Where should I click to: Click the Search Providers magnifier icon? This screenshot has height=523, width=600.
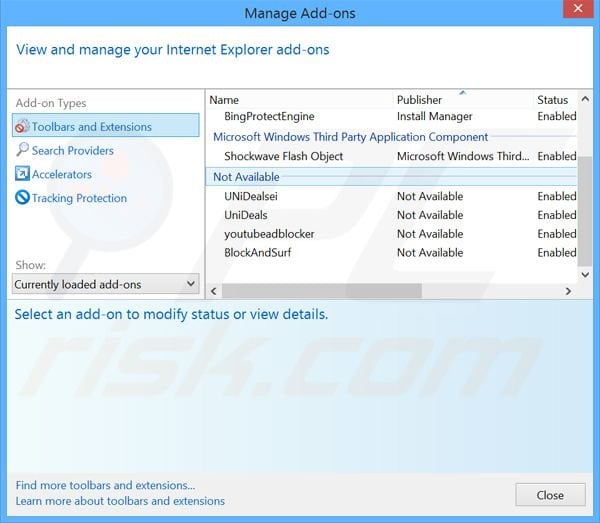click(22, 150)
